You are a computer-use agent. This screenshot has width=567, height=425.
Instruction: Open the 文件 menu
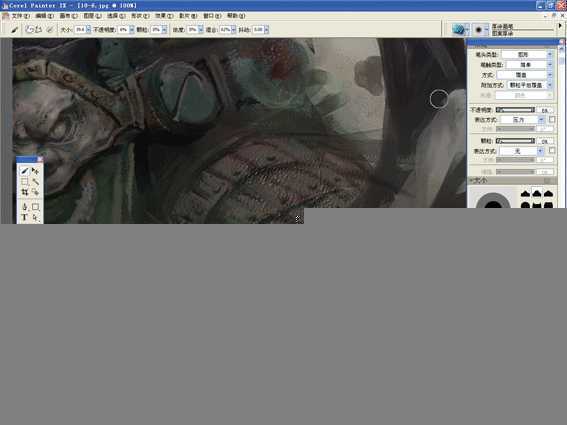[20, 16]
